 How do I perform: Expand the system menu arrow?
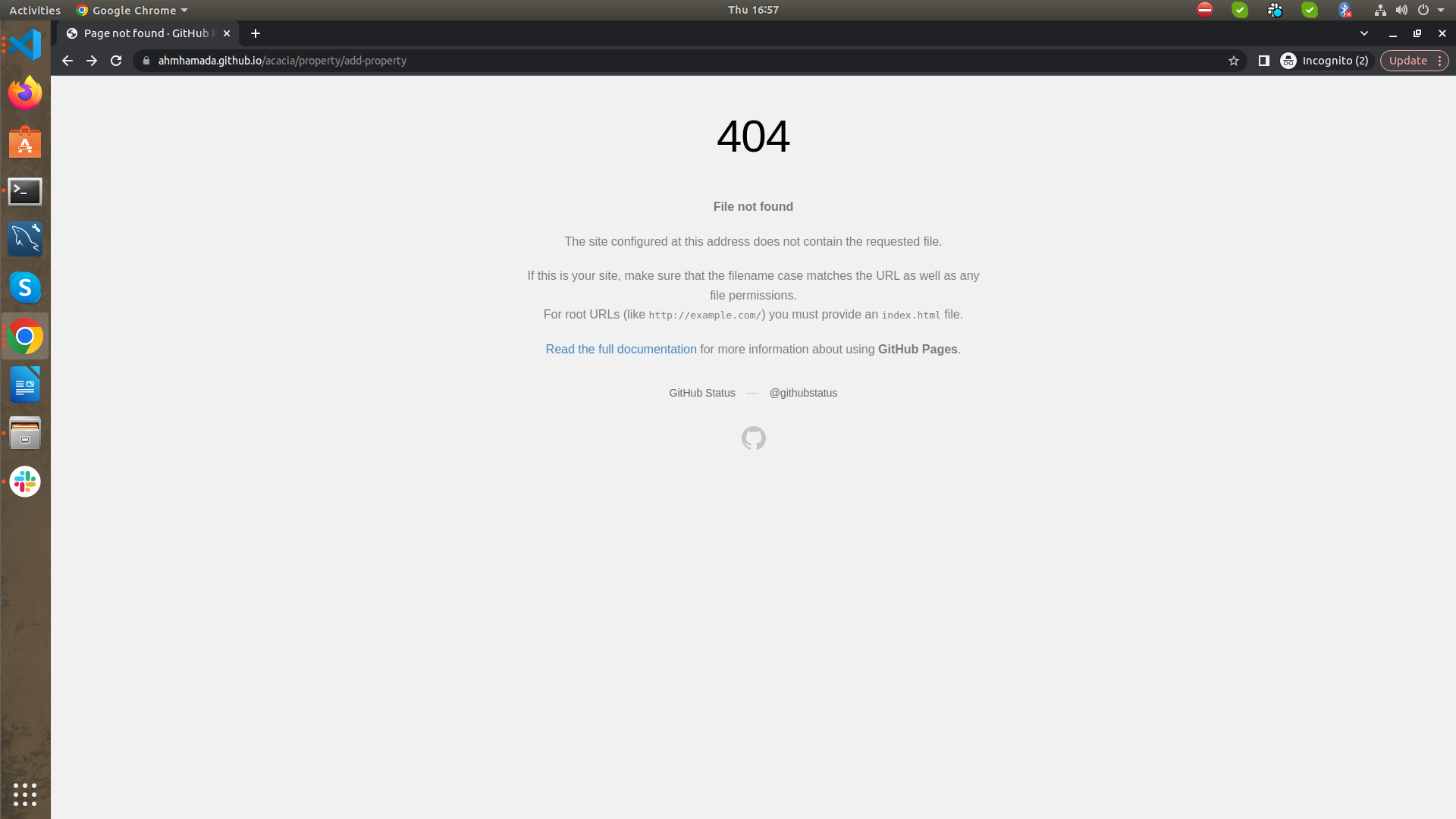tap(1441, 10)
